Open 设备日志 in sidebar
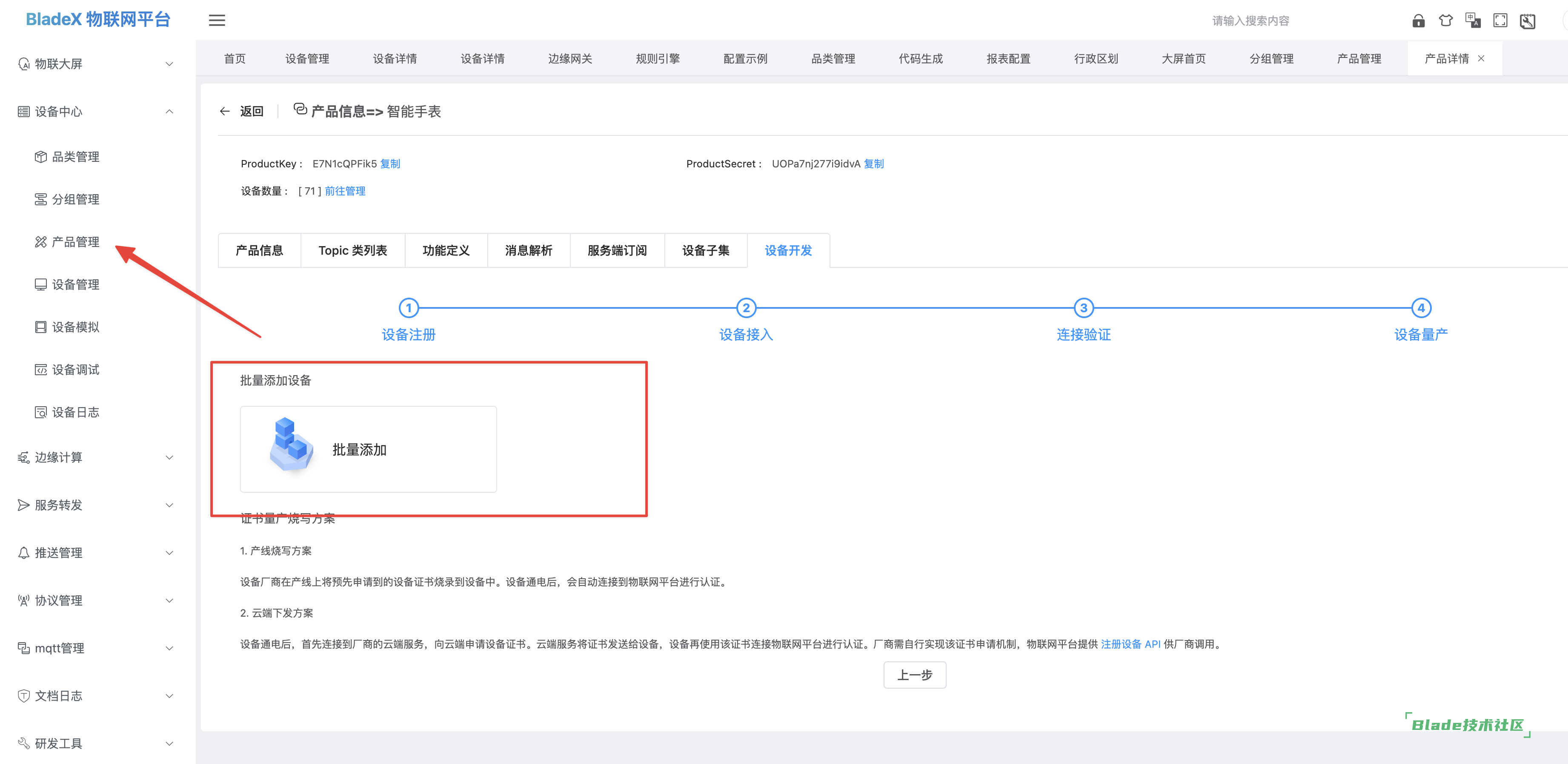The width and height of the screenshot is (1568, 764). coord(75,413)
